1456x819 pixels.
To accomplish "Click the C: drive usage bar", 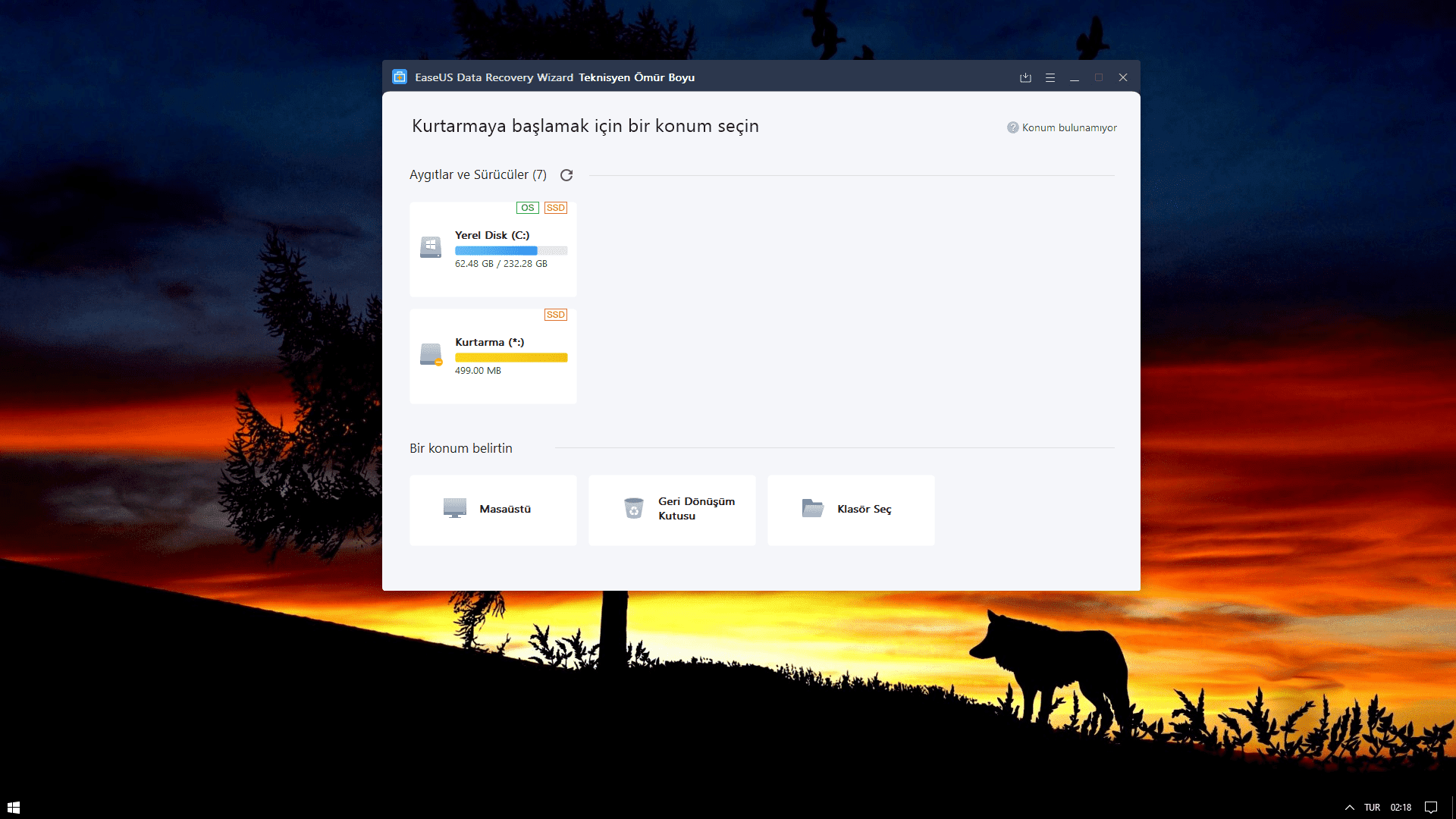I will pyautogui.click(x=510, y=250).
